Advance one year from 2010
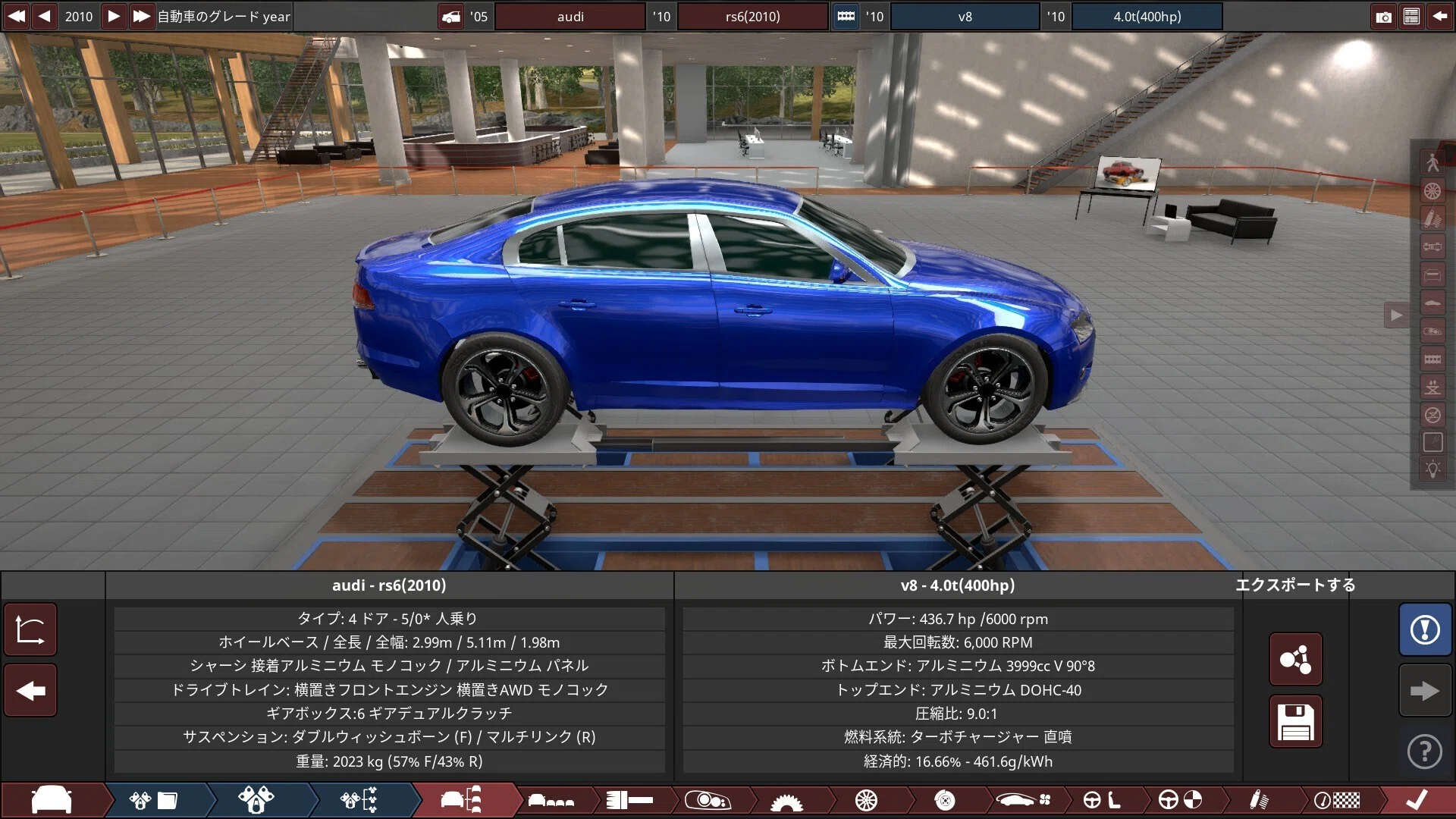The width and height of the screenshot is (1456, 819). coord(113,16)
